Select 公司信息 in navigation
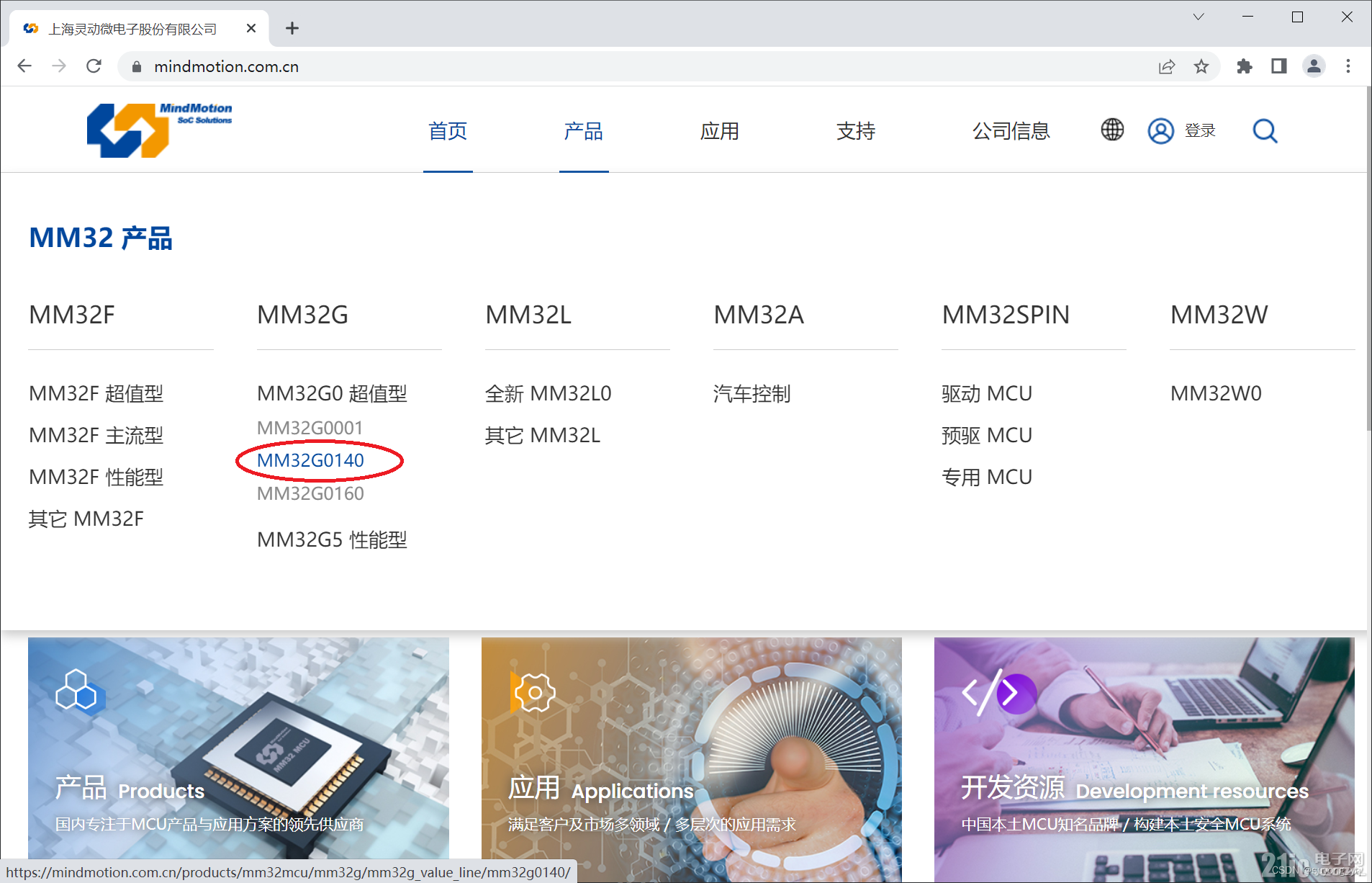The height and width of the screenshot is (883, 1372). pos(1011,131)
